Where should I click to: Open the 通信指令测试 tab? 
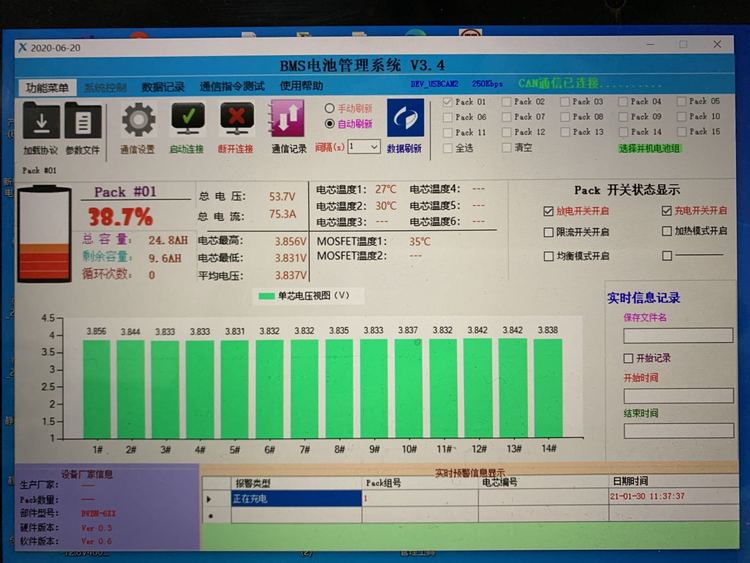click(x=232, y=87)
